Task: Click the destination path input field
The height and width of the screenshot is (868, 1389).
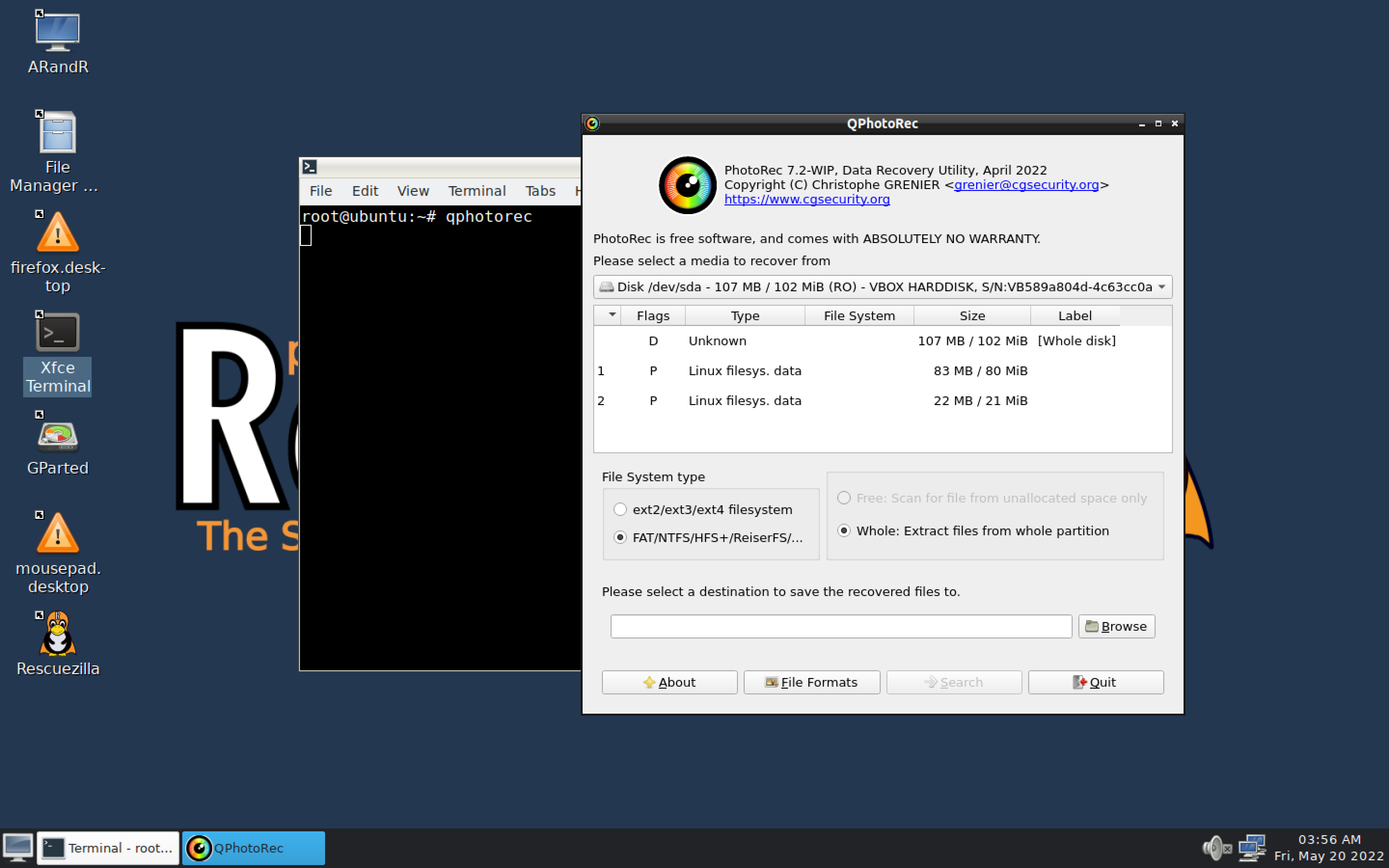Action: pos(841,626)
